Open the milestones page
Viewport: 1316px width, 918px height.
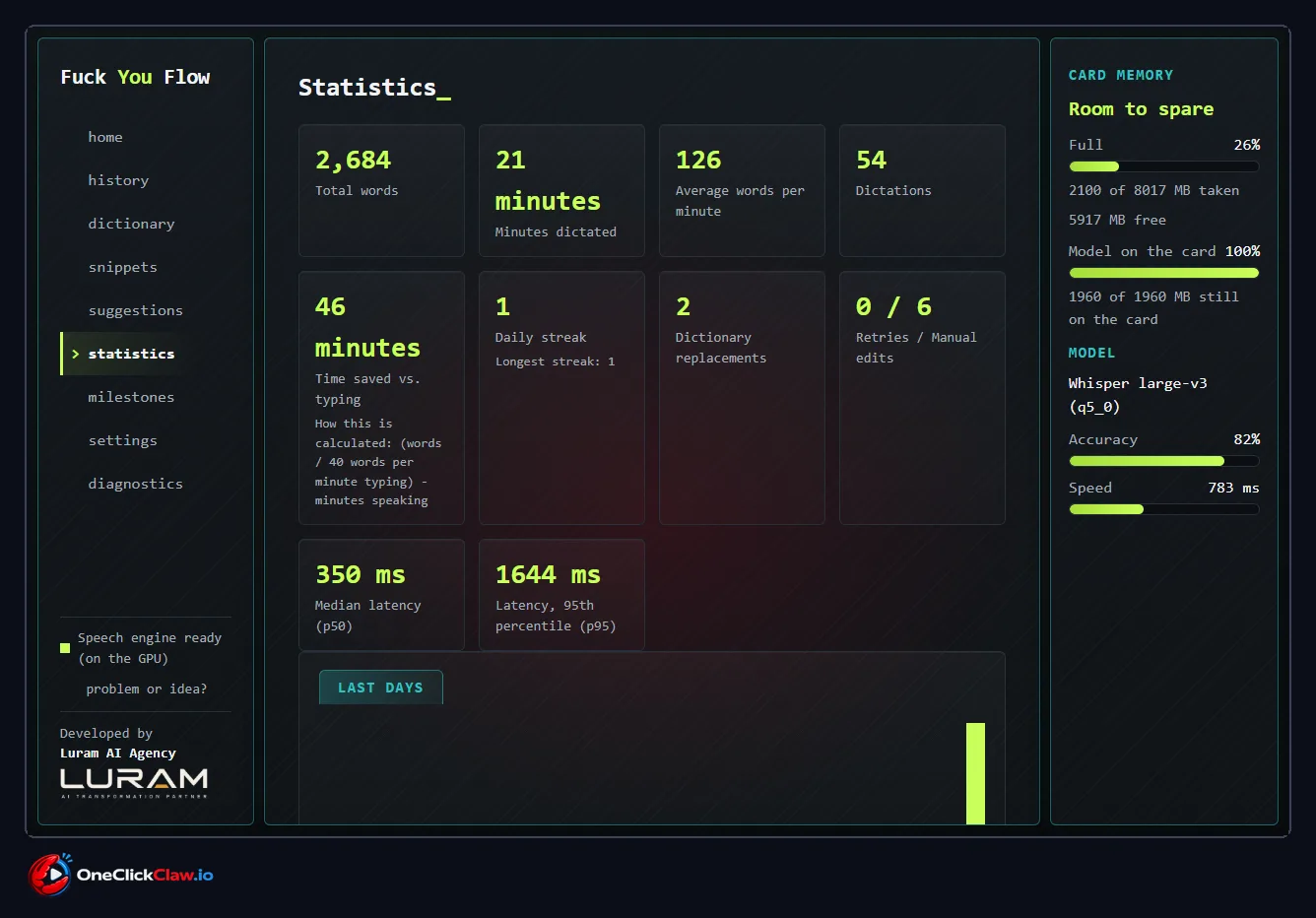pos(131,397)
